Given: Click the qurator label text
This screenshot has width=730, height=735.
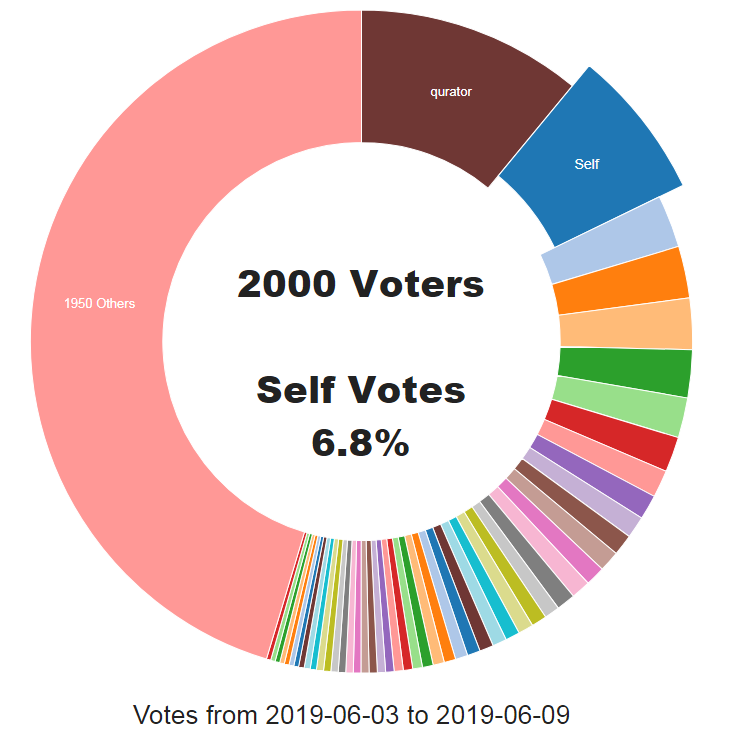Looking at the screenshot, I should pos(451,92).
